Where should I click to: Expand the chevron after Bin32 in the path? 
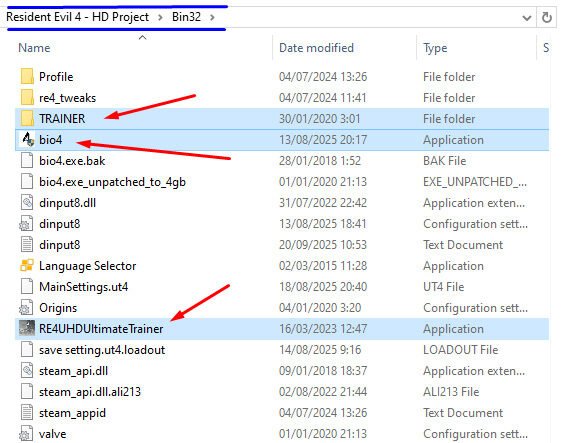212,17
